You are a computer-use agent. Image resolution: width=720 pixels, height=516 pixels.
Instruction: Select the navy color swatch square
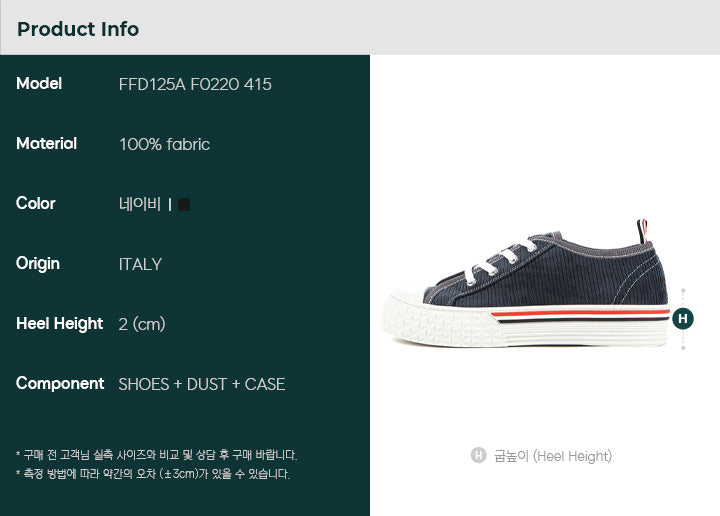tap(184, 204)
